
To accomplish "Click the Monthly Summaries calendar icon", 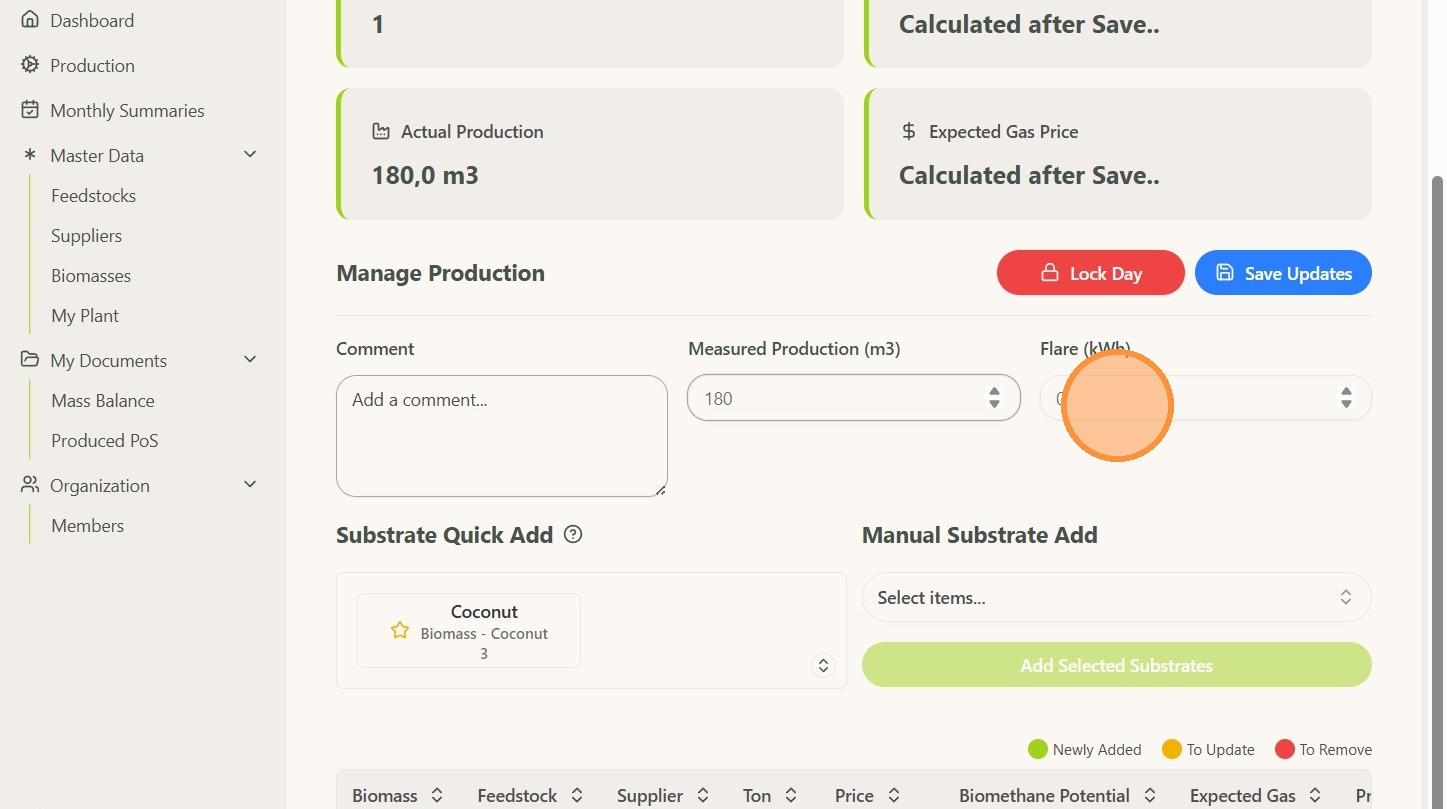I will [30, 110].
